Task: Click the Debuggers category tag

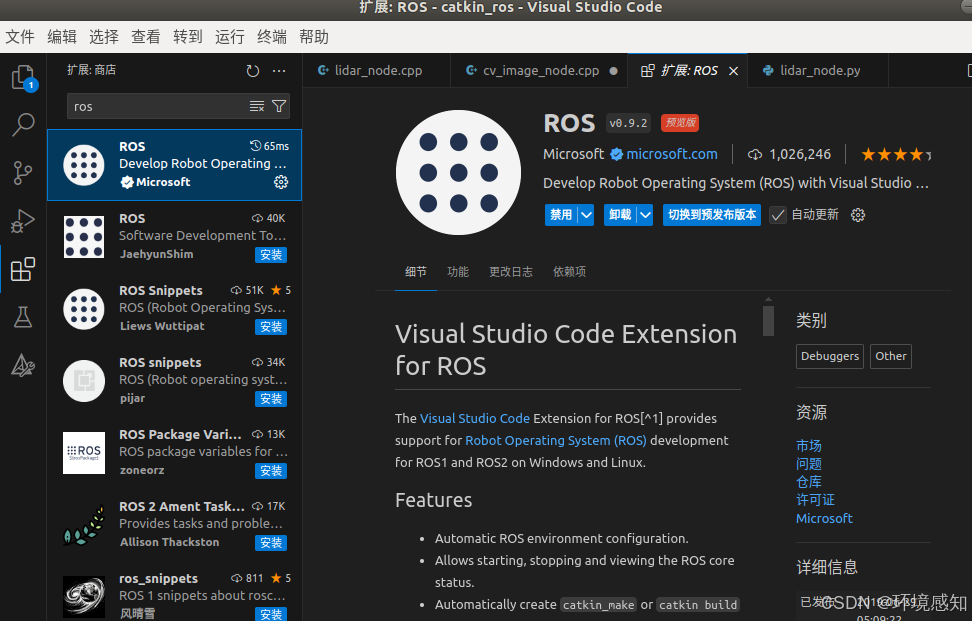Action: click(x=829, y=356)
